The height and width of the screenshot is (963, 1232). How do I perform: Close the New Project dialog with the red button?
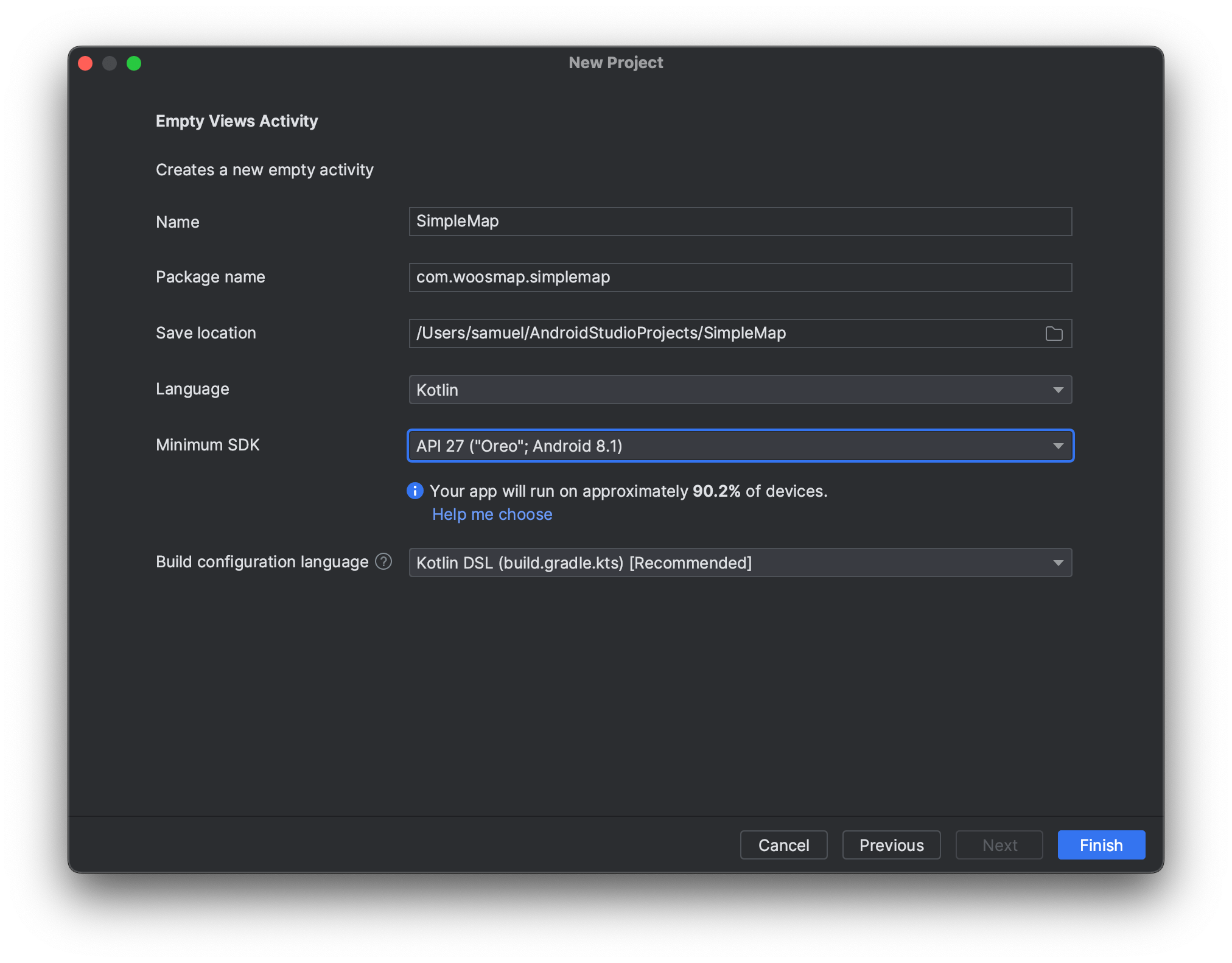click(85, 63)
